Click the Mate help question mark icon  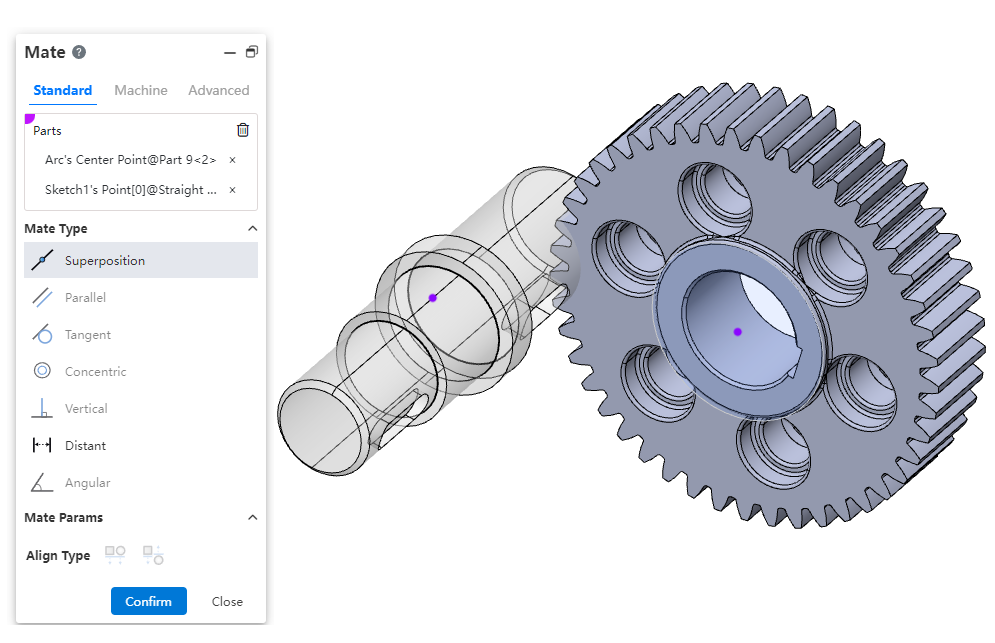pyautogui.click(x=79, y=53)
